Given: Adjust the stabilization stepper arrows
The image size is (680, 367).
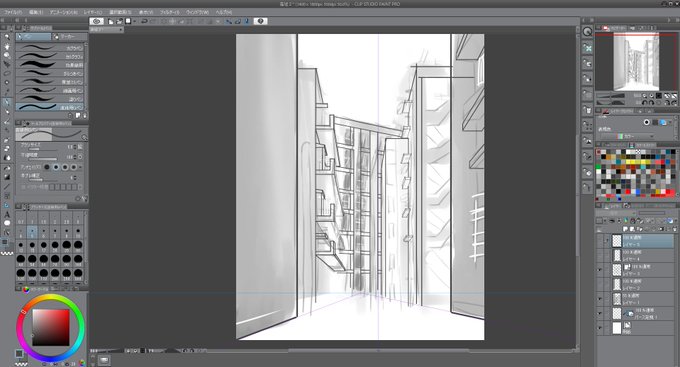Looking at the screenshot, I should click(x=75, y=177).
